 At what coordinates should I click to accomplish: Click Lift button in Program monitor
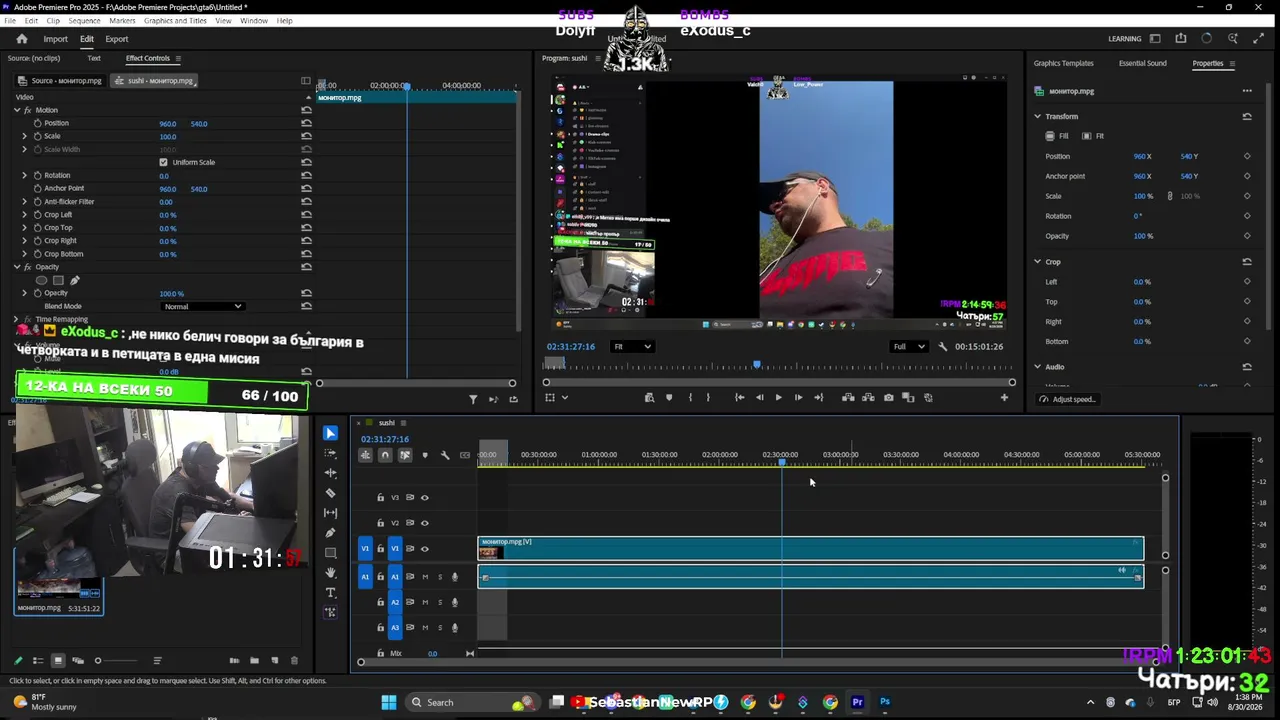coord(848,398)
